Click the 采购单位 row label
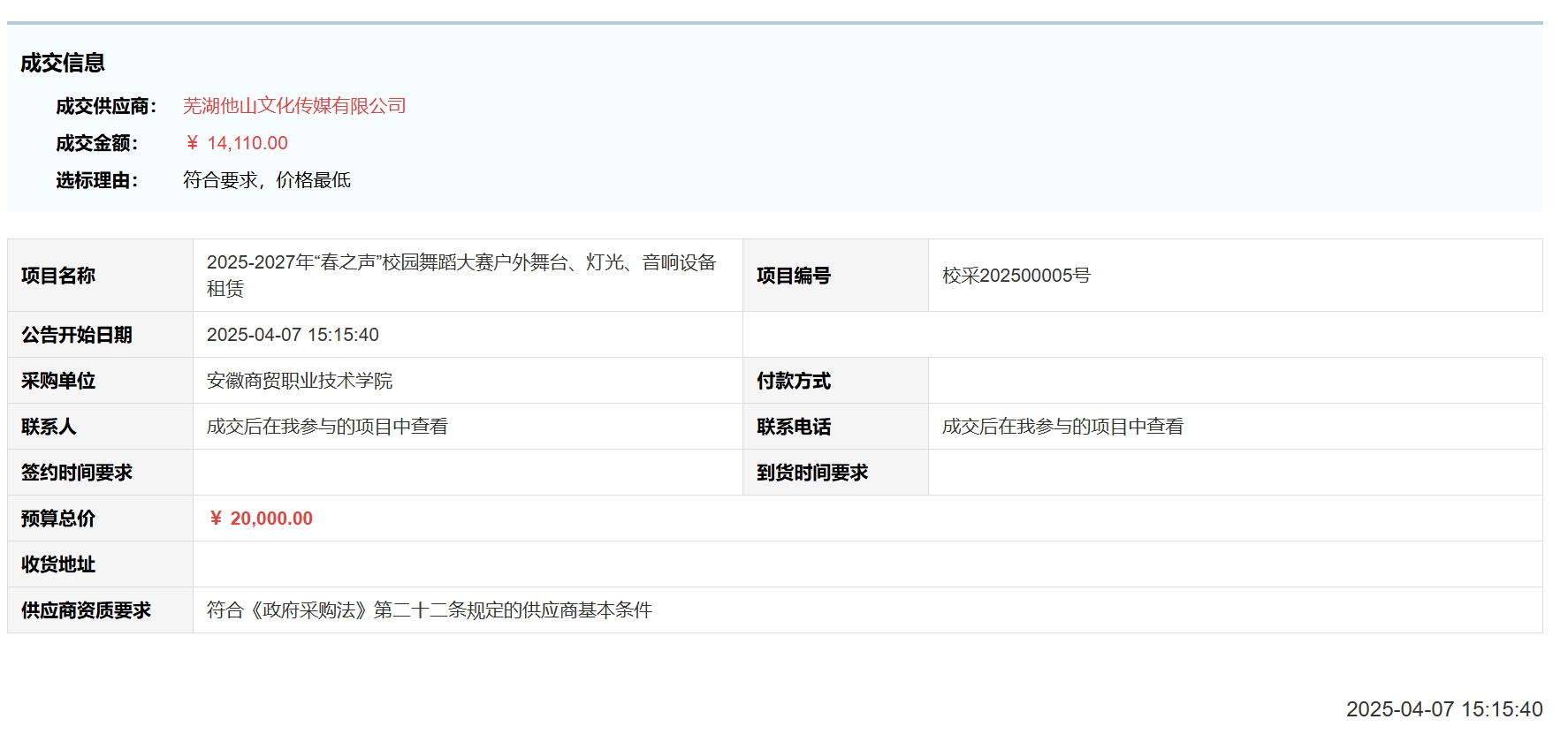Viewport: 1568px width, 742px height. tap(58, 381)
